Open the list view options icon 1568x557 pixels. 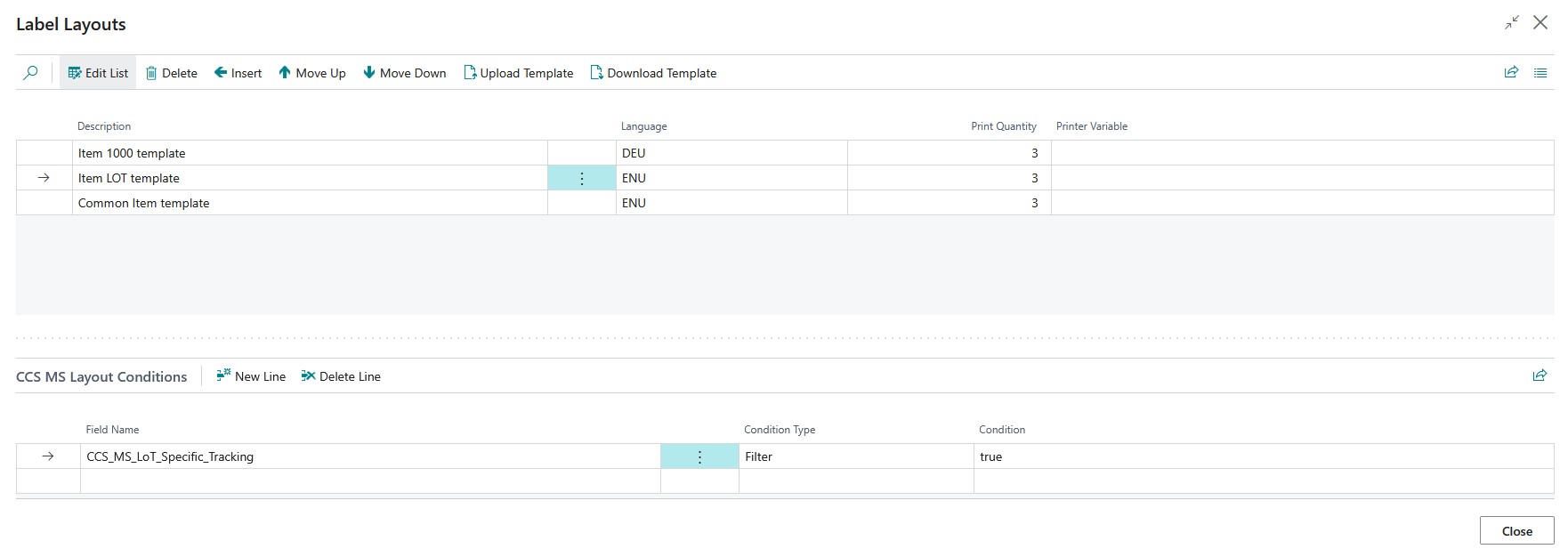(1540, 73)
